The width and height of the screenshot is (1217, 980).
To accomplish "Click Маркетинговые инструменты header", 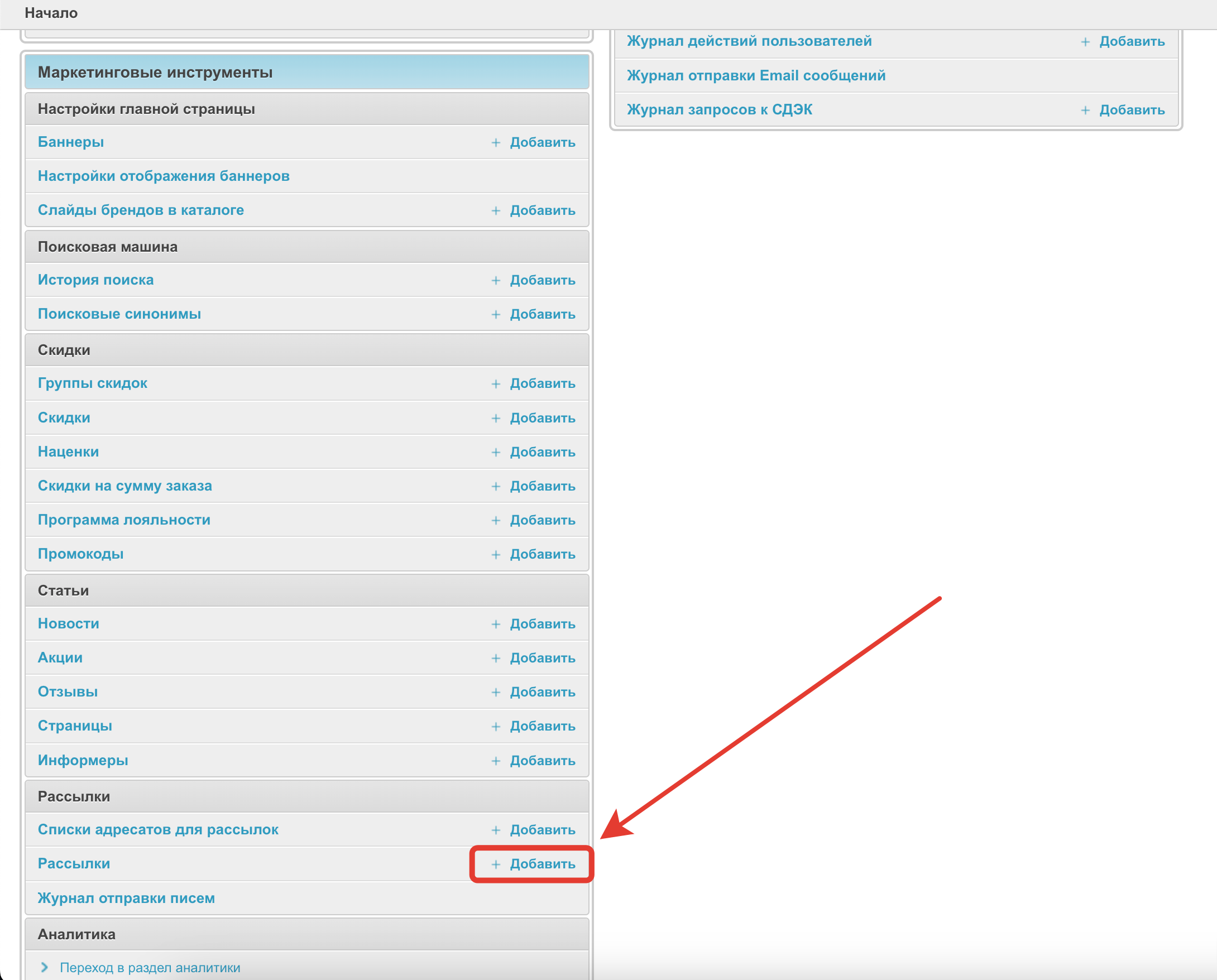I will [155, 72].
